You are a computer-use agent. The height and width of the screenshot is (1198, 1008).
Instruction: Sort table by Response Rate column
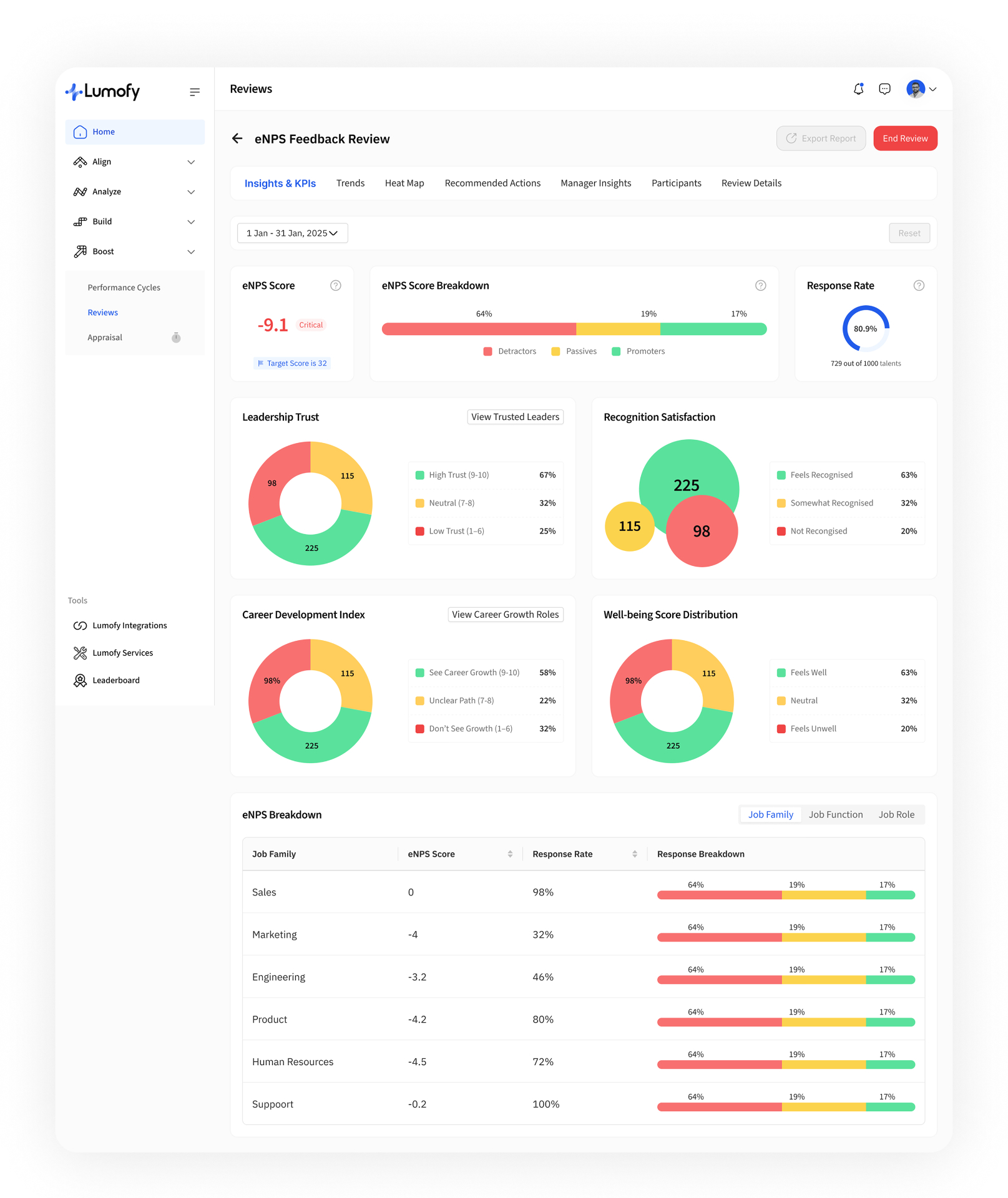(x=635, y=854)
